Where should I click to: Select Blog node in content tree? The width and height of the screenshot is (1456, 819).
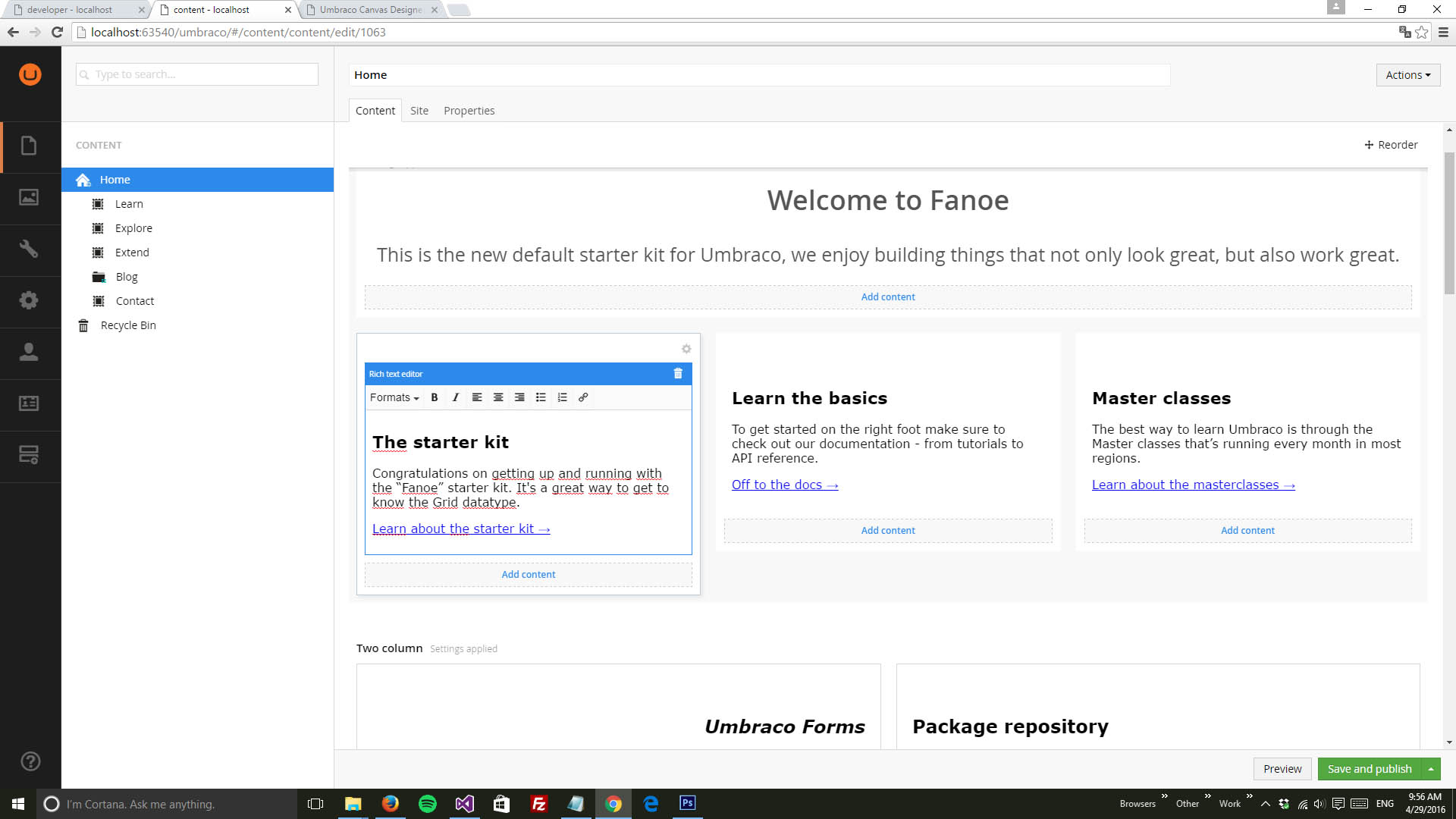coord(127,277)
